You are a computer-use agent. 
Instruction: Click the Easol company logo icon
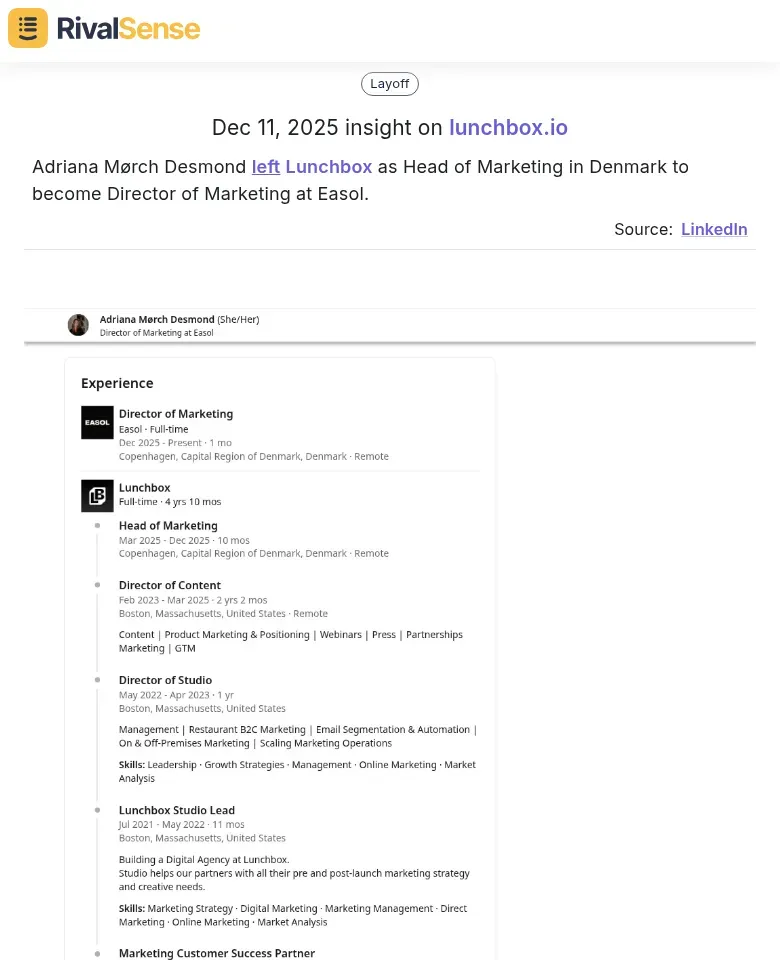97,423
